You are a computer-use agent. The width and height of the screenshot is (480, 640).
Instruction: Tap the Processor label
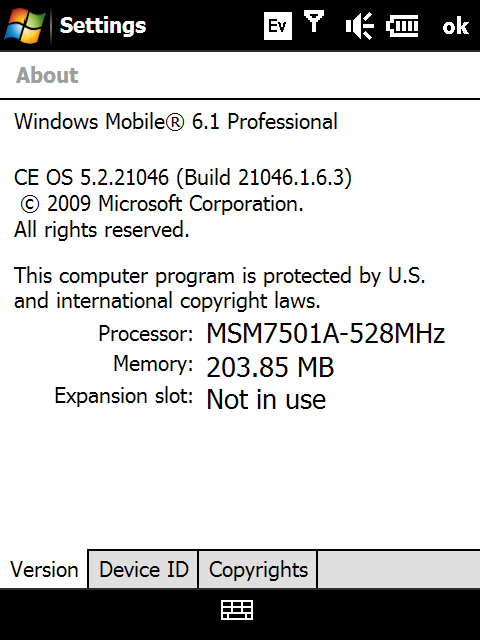145,333
